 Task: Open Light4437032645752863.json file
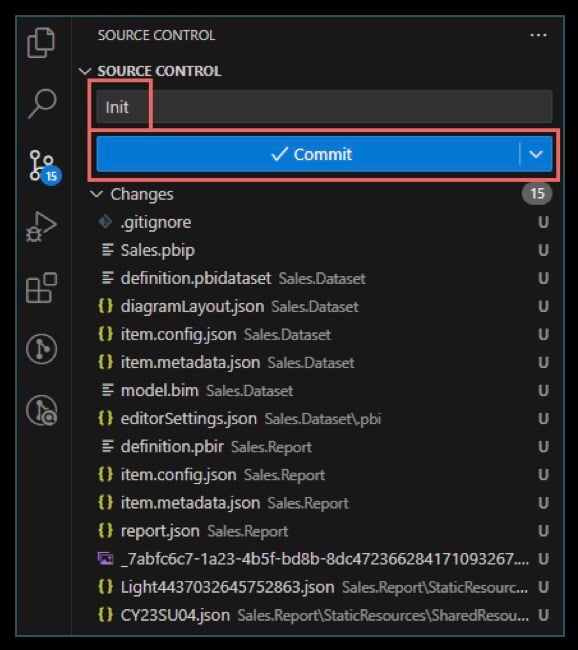pos(324,587)
